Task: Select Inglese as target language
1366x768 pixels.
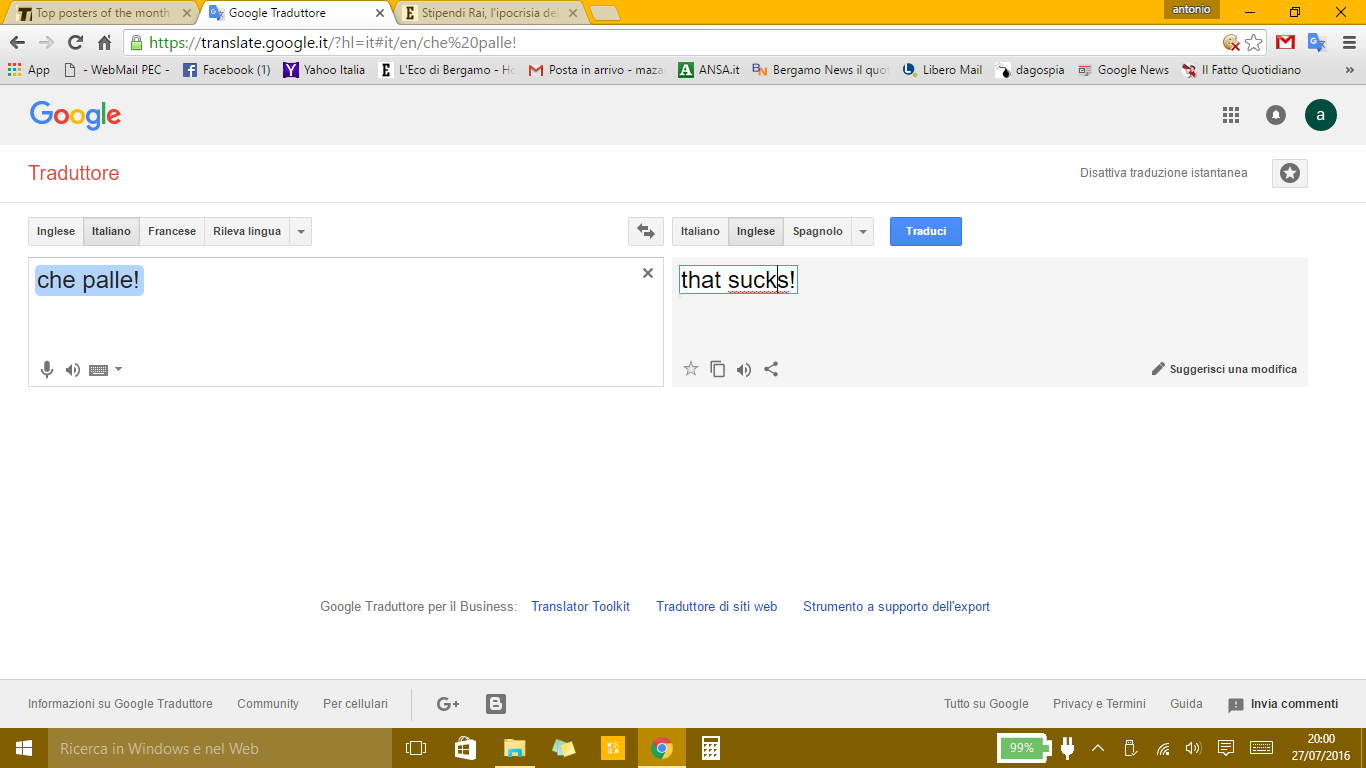Action: pos(756,231)
